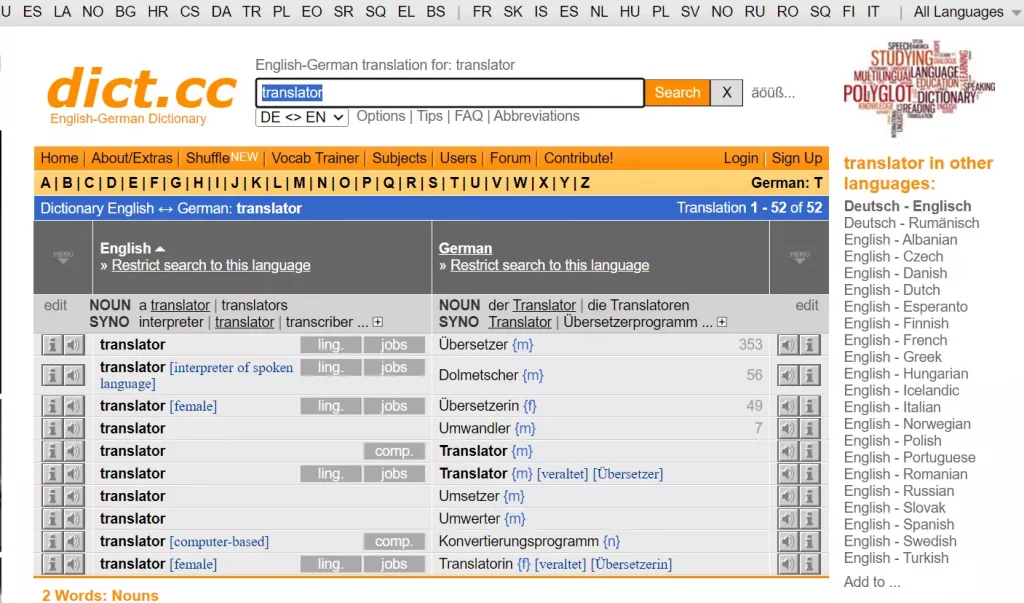1024x603 pixels.
Task: Play English audio for Umwandler row
Action: (74, 429)
